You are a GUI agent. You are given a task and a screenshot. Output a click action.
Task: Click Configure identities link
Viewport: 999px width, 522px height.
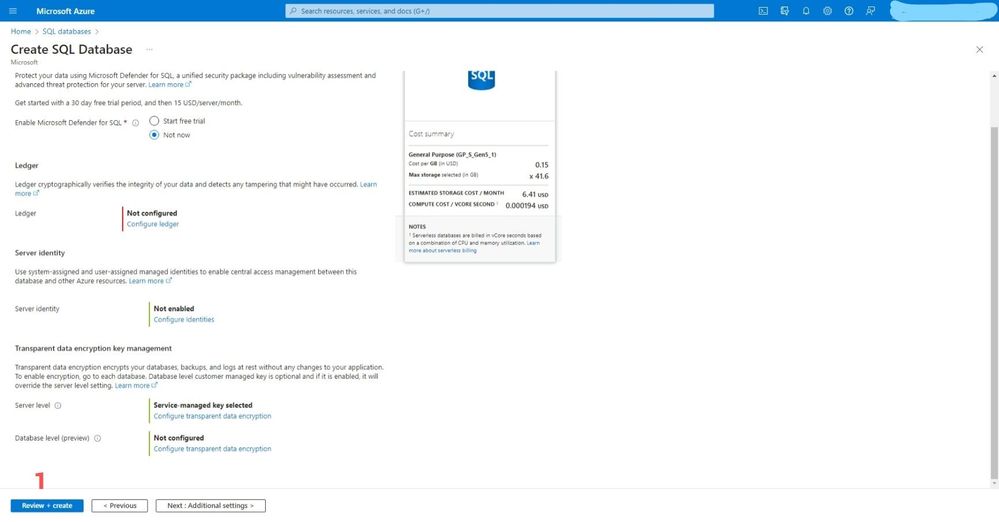pyautogui.click(x=183, y=320)
